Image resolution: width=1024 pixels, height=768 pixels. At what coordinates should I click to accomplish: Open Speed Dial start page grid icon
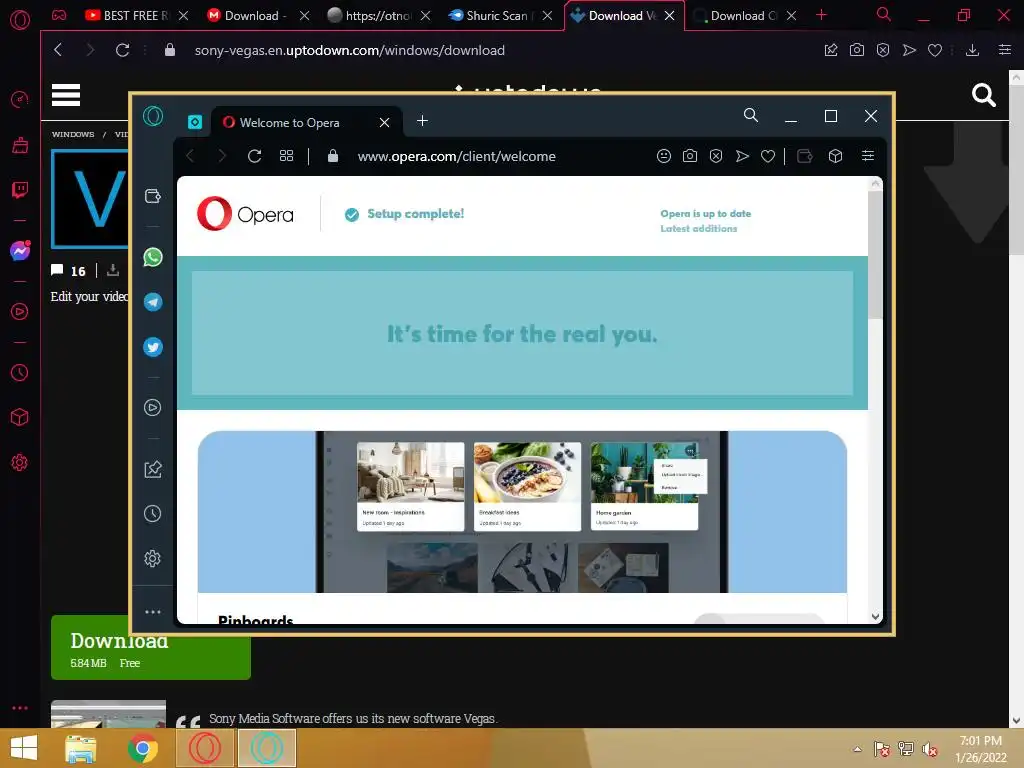pos(286,156)
